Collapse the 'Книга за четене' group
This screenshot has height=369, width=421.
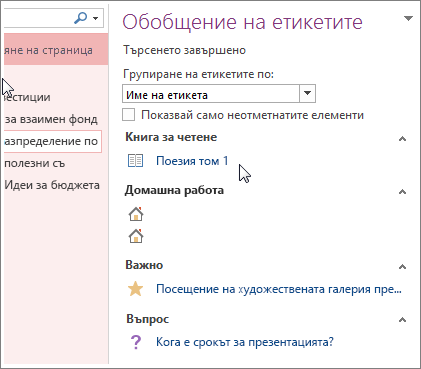coord(402,139)
